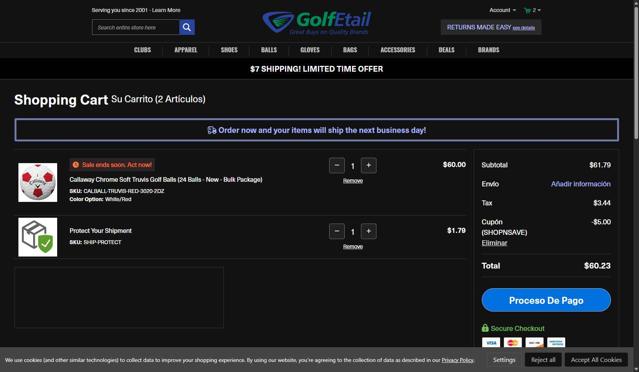Click the Color Option White/Red text
The image size is (639, 372).
[100, 199]
